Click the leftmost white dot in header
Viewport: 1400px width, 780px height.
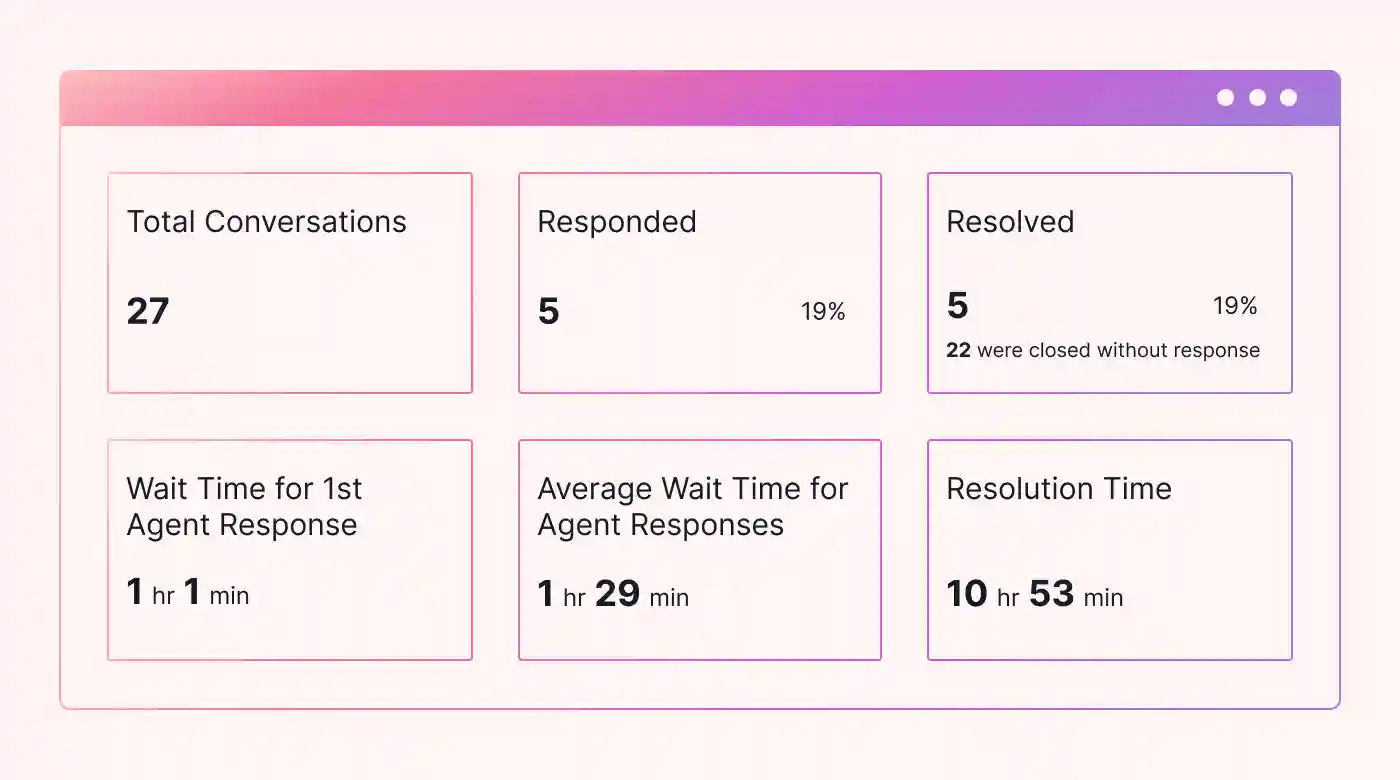tap(1225, 97)
